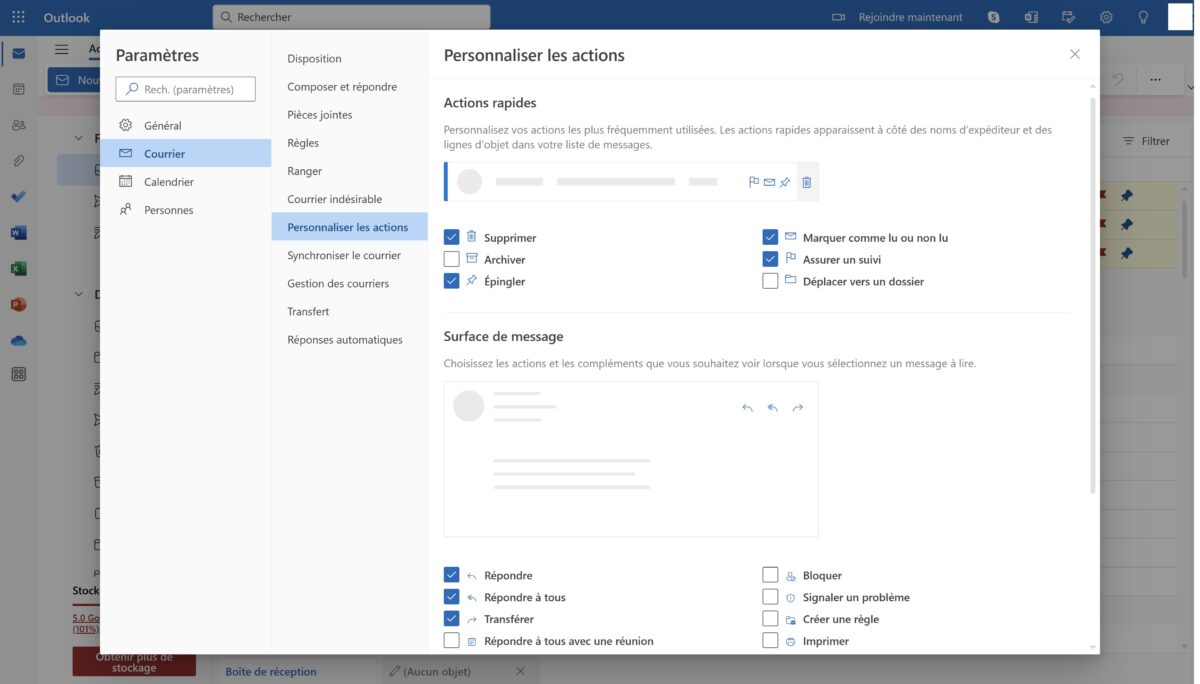Open Composer et répondre settings

click(349, 86)
